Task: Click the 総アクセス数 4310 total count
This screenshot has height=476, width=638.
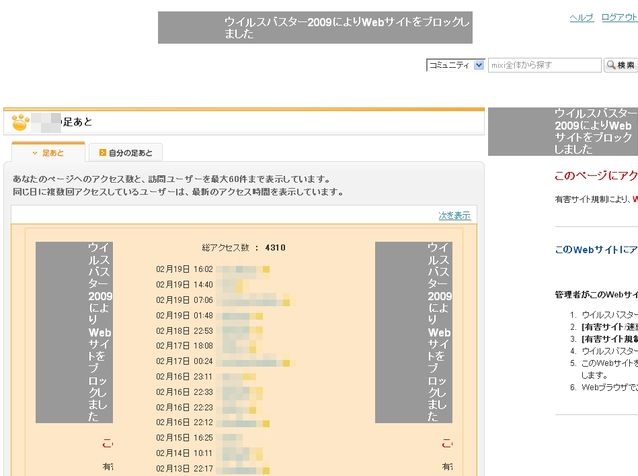Action: (x=244, y=248)
